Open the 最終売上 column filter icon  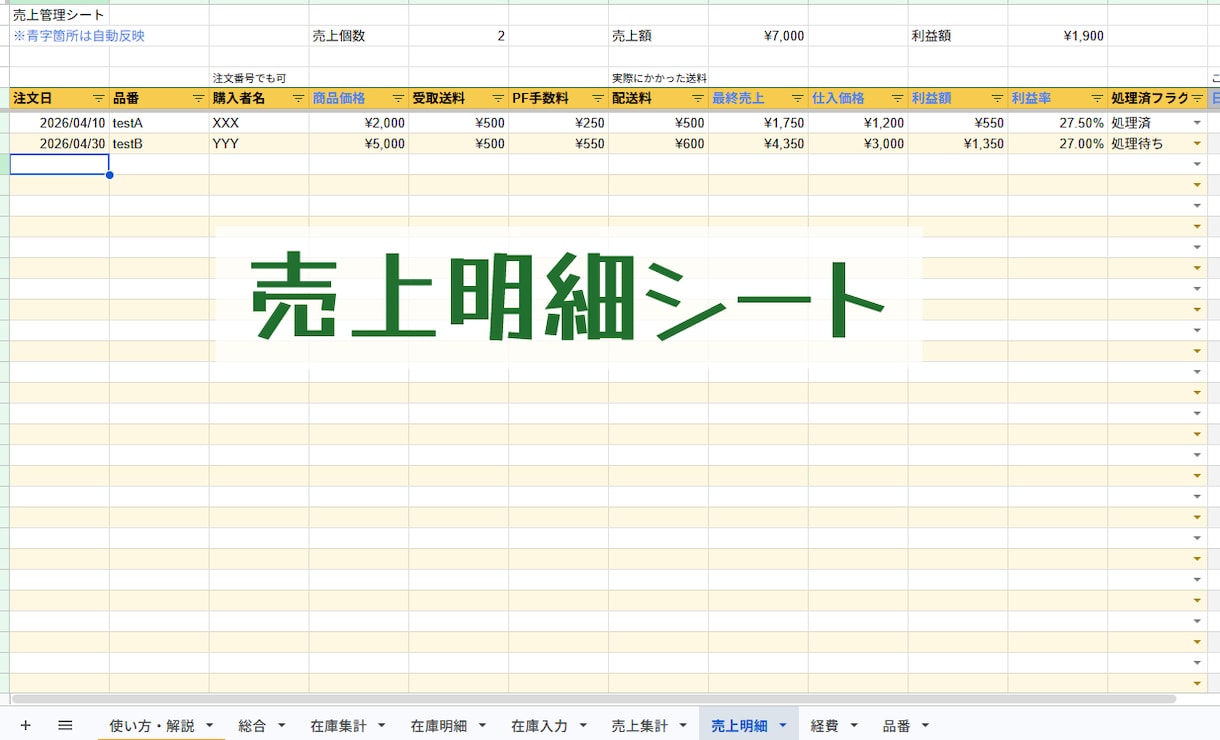point(798,98)
